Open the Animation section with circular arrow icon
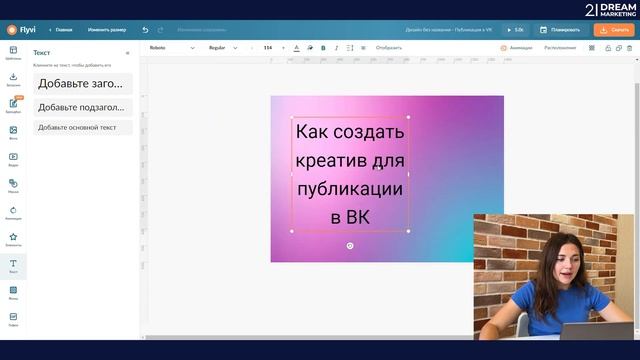The height and width of the screenshot is (360, 640). point(13,213)
